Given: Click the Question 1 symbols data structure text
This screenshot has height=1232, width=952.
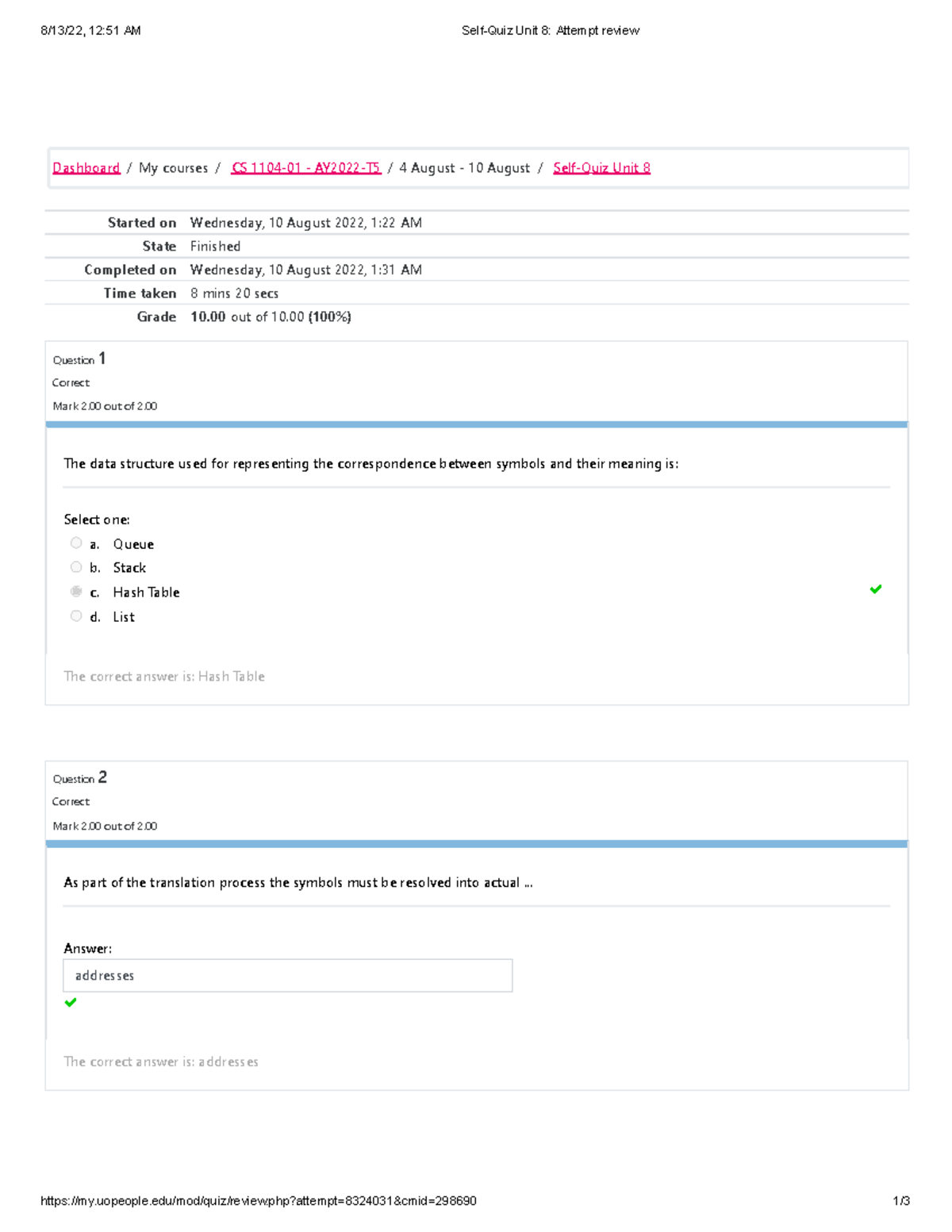Looking at the screenshot, I should point(370,464).
